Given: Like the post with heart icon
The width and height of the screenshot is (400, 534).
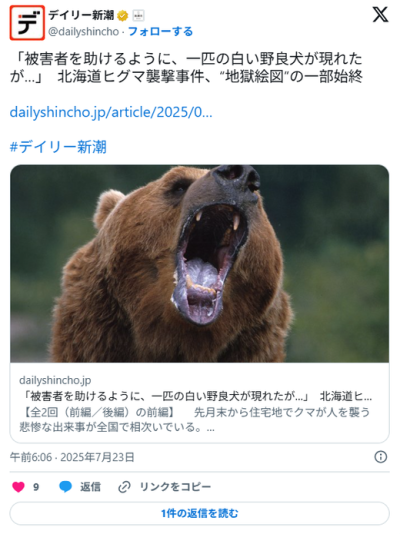Looking at the screenshot, I should click(x=18, y=487).
